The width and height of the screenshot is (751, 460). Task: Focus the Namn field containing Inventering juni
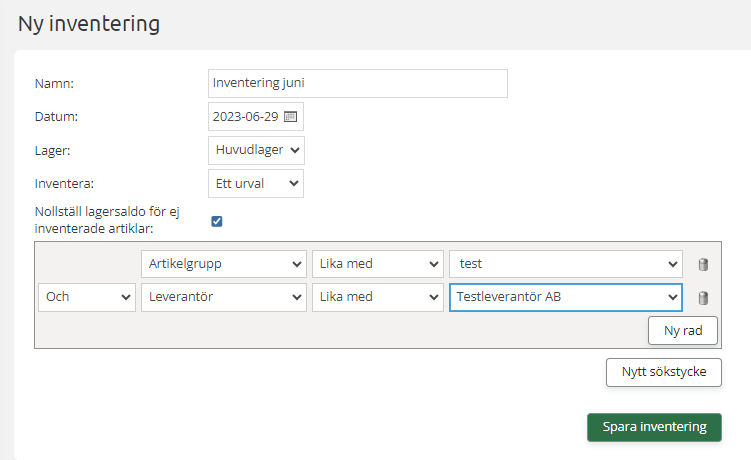[x=357, y=83]
